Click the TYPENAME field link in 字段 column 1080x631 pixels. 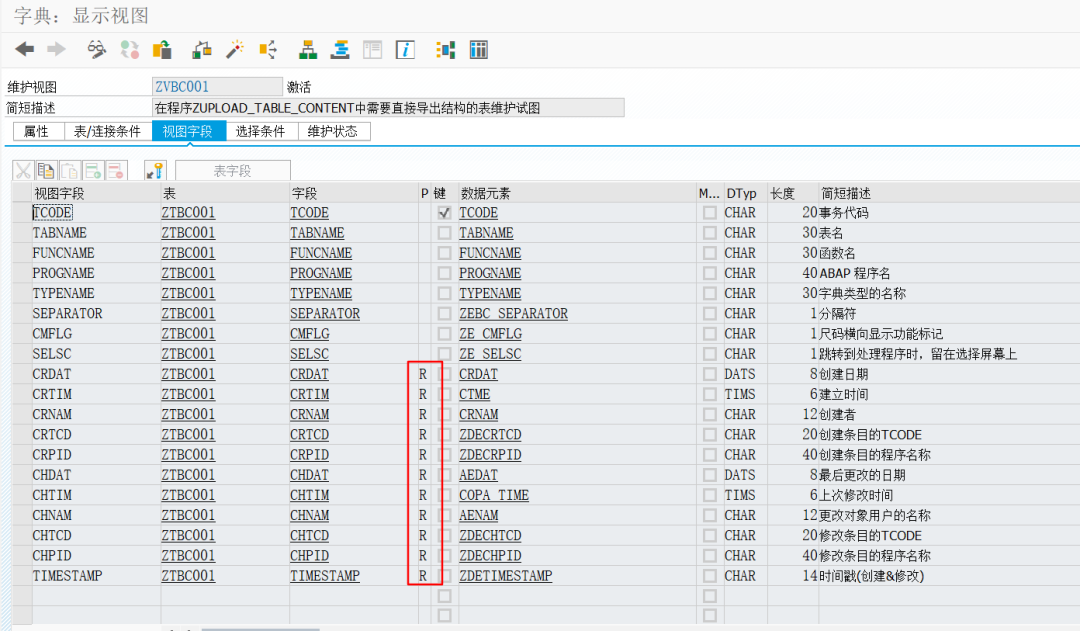click(321, 293)
